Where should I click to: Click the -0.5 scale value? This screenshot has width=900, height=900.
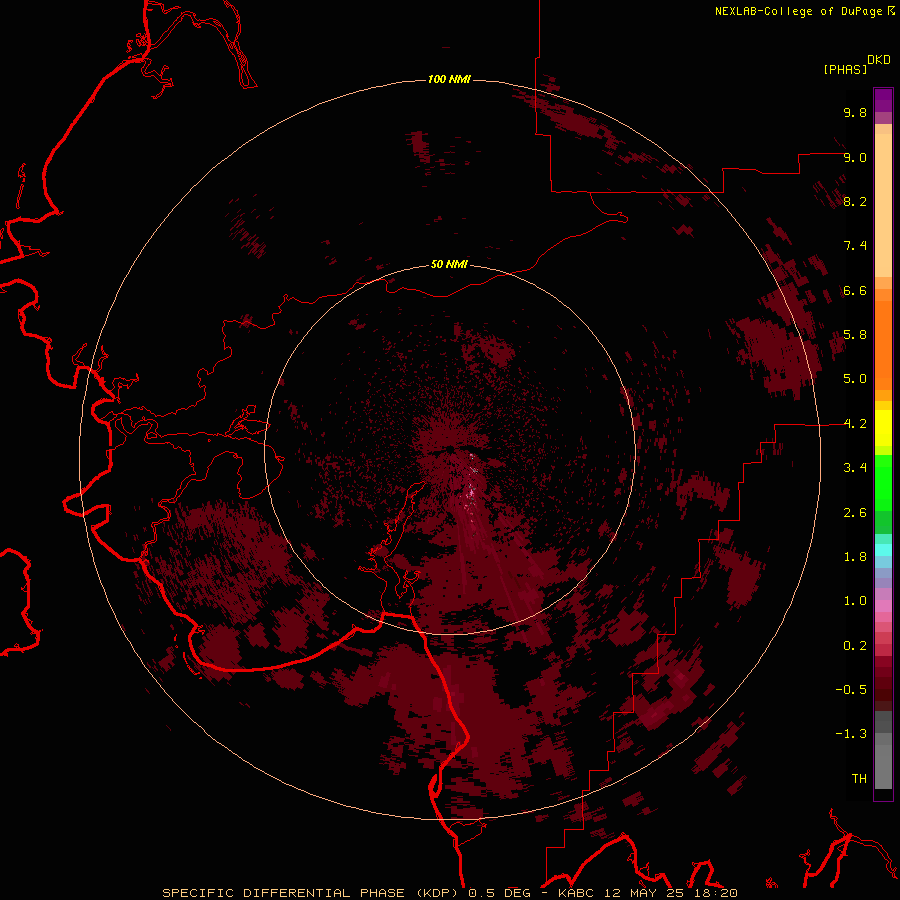pos(851,690)
